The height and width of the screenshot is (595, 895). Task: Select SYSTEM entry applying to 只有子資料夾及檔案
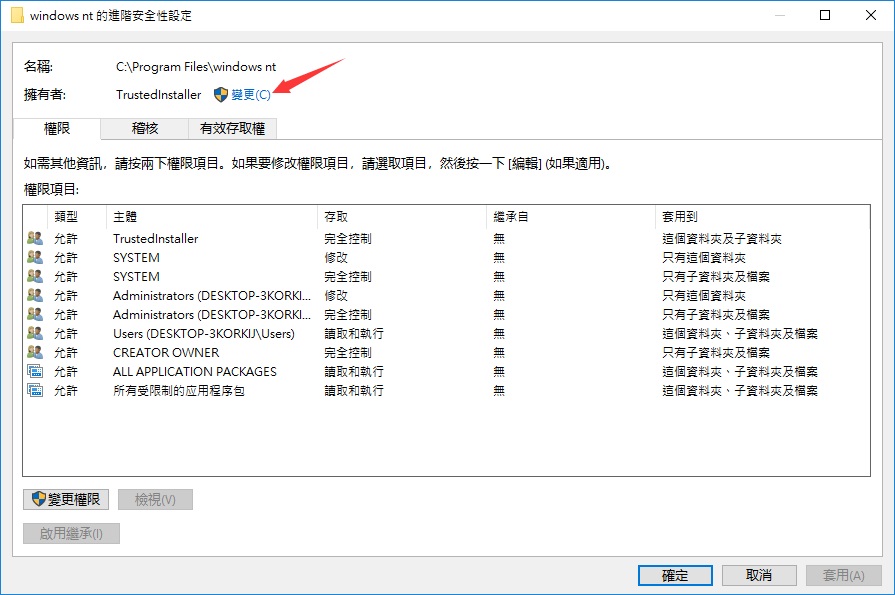pos(446,276)
